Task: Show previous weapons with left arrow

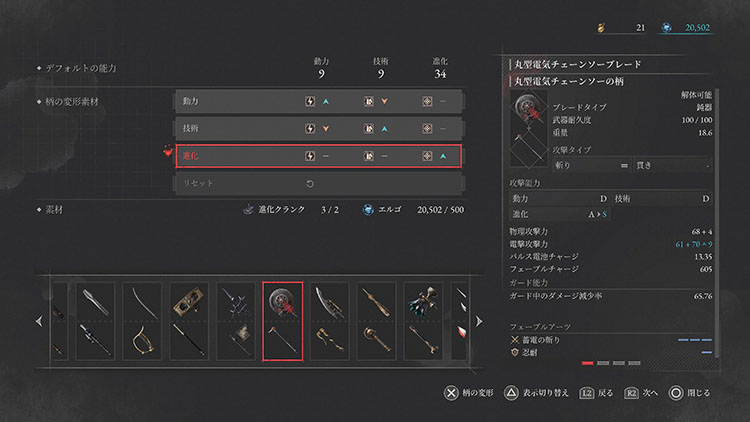Action: point(39,322)
